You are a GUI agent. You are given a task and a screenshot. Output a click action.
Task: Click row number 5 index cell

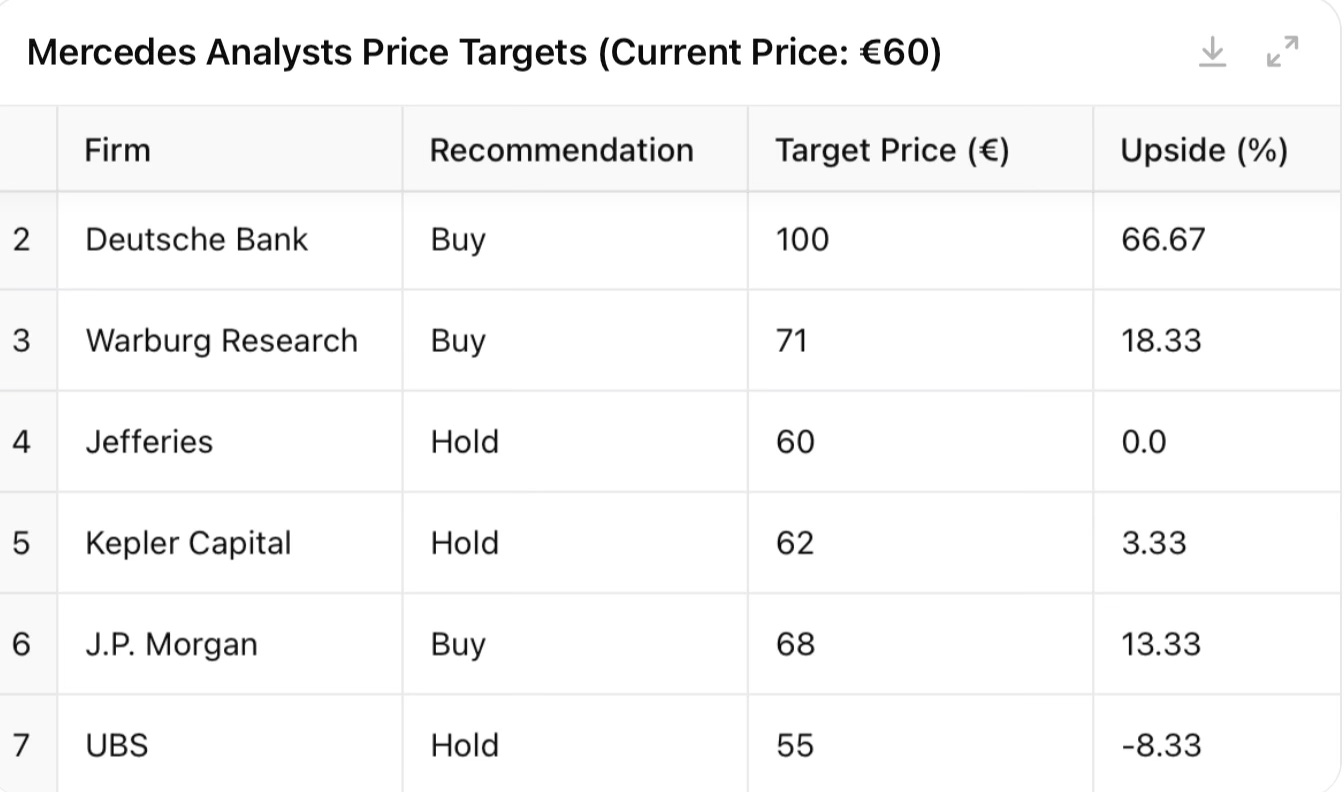(x=22, y=543)
